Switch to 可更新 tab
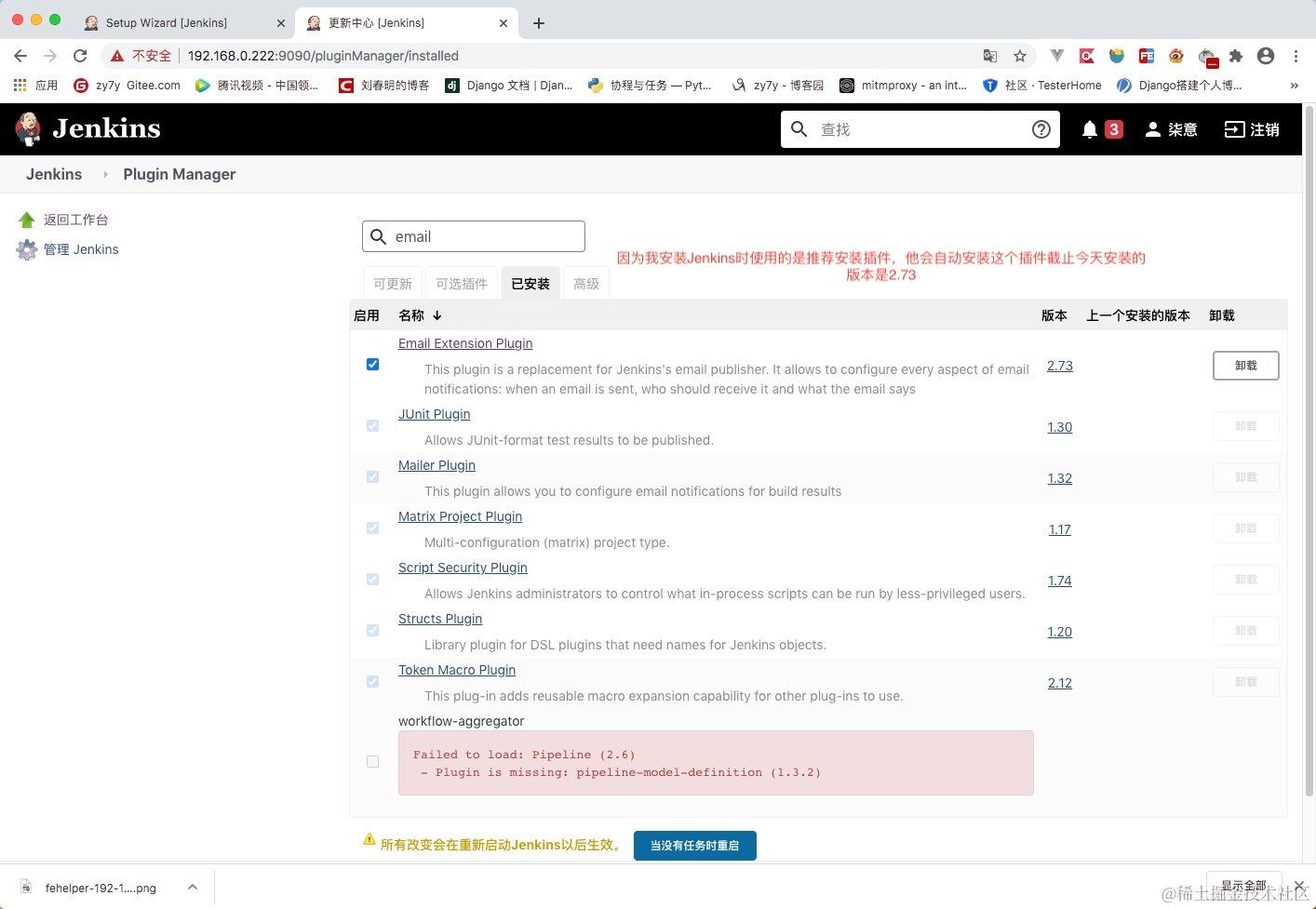The image size is (1316, 909). (x=393, y=284)
